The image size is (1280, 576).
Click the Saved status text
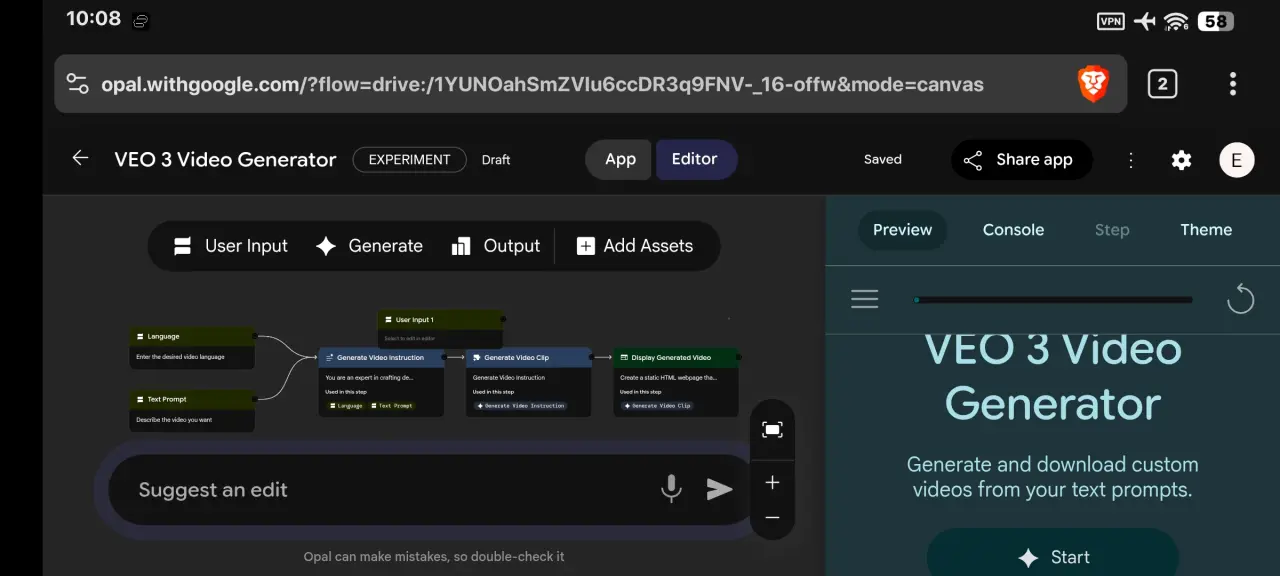tap(883, 160)
